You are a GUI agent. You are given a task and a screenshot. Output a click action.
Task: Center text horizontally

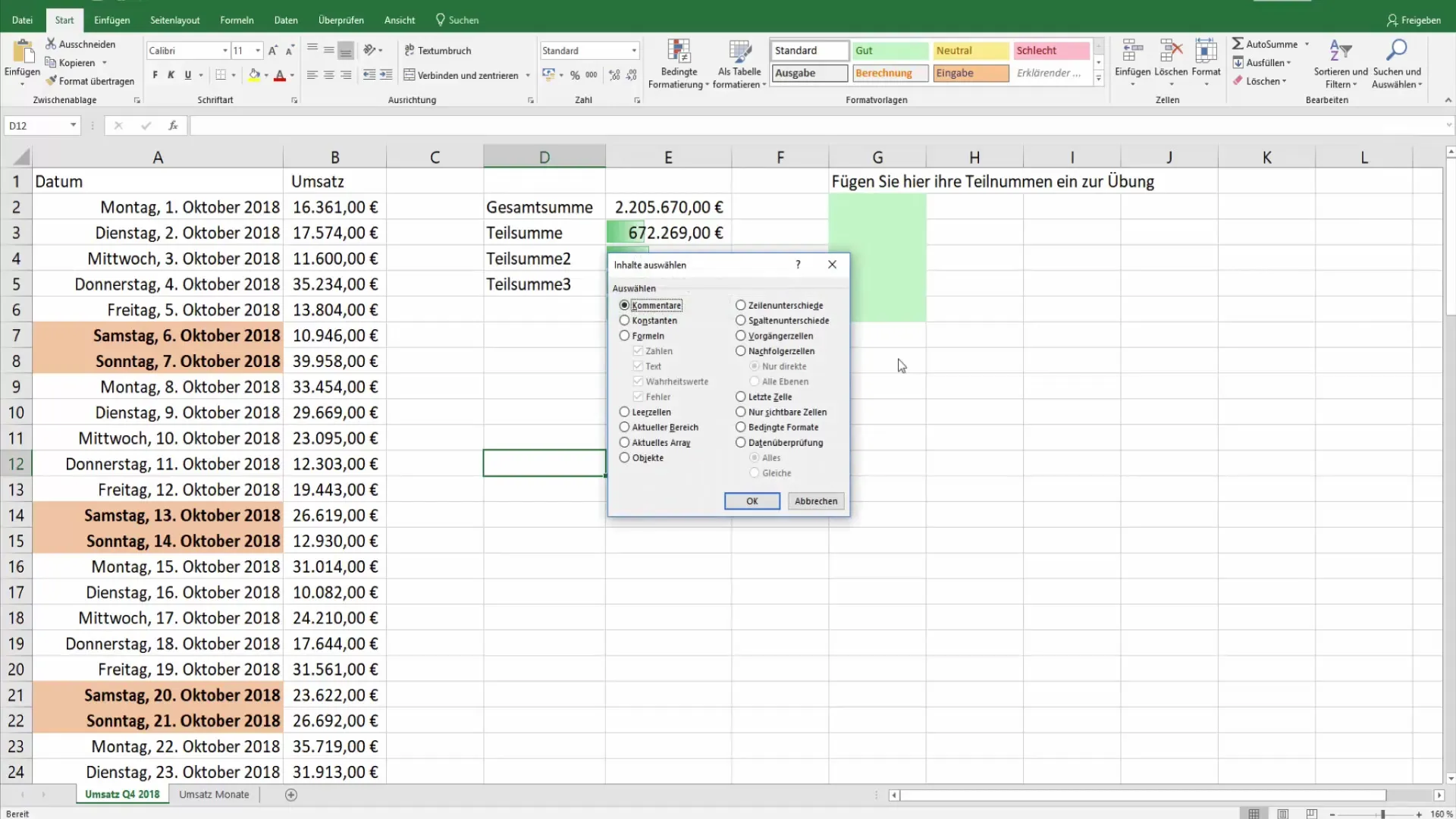328,75
